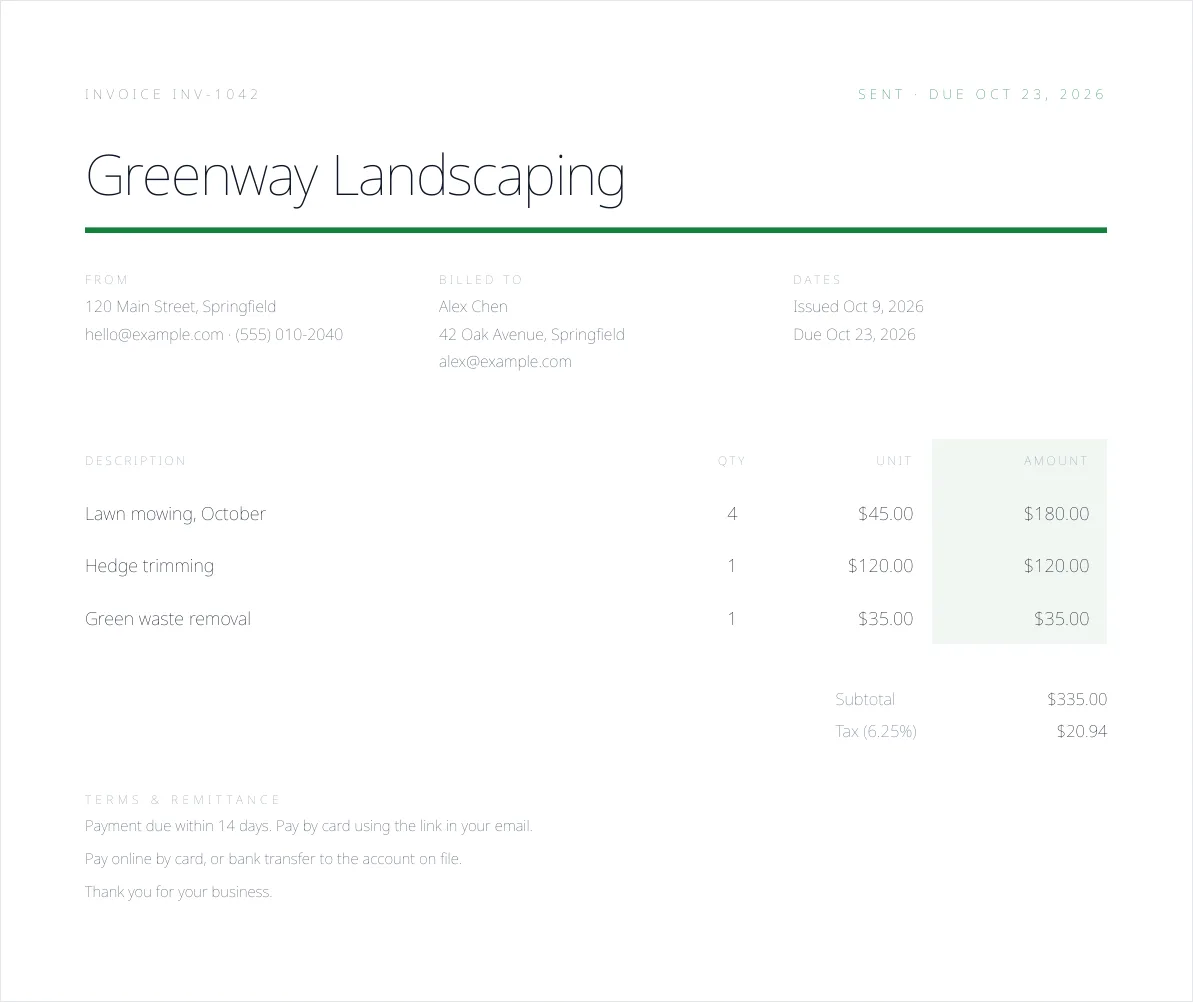This screenshot has width=1193, height=1002.
Task: Click the address '42 Oak Avenue, Springfield'
Action: [532, 335]
